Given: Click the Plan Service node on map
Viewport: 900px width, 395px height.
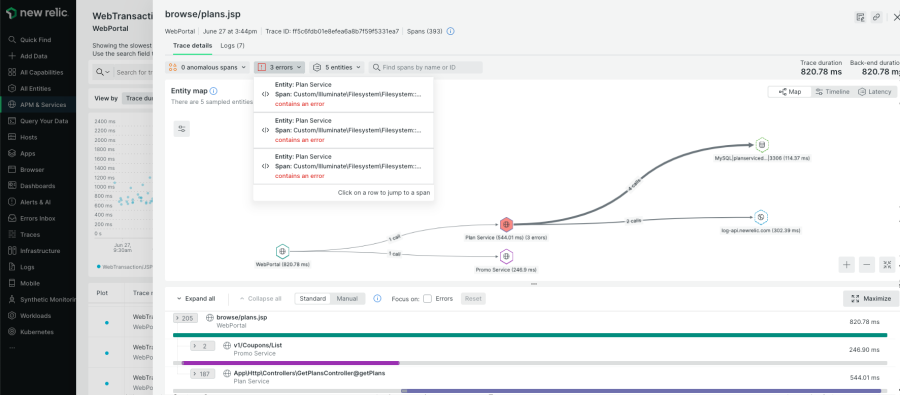Looking at the screenshot, I should [506, 224].
